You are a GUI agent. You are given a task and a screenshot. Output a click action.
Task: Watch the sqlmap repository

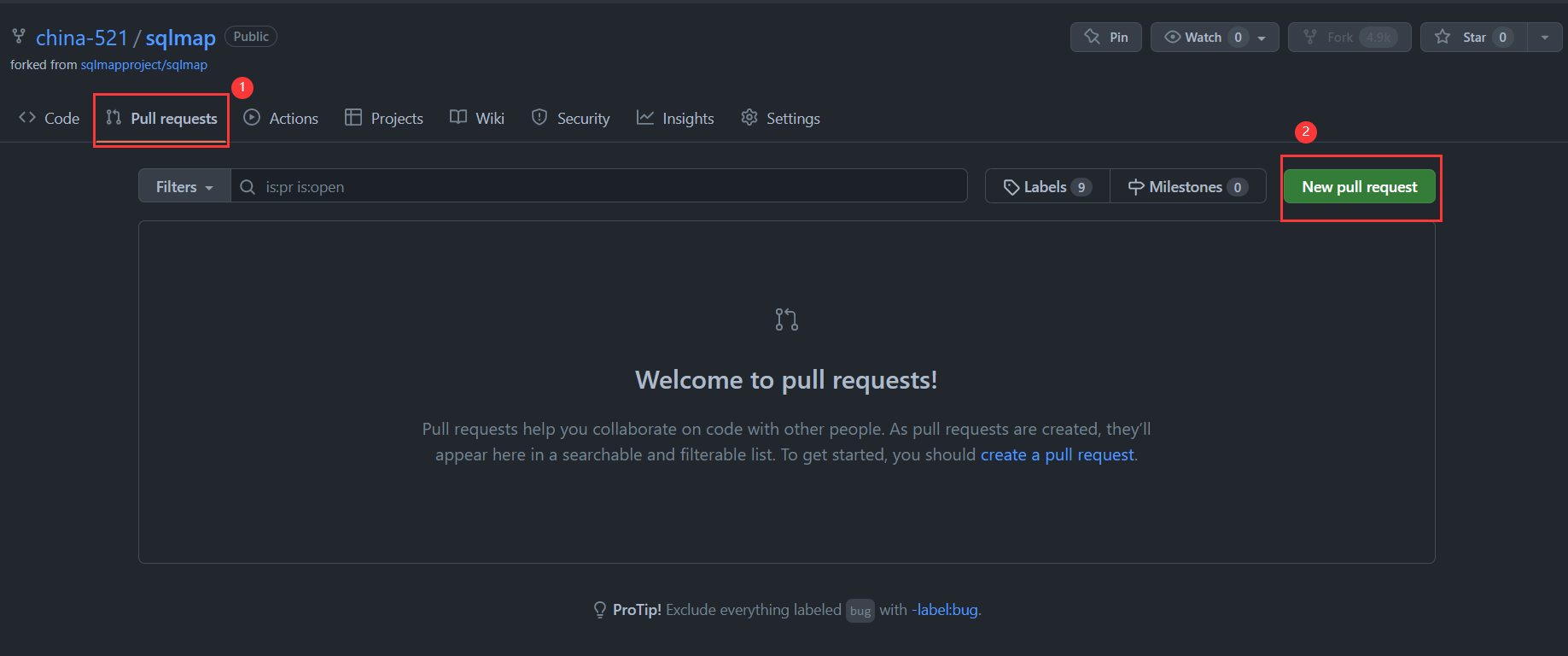point(1204,38)
